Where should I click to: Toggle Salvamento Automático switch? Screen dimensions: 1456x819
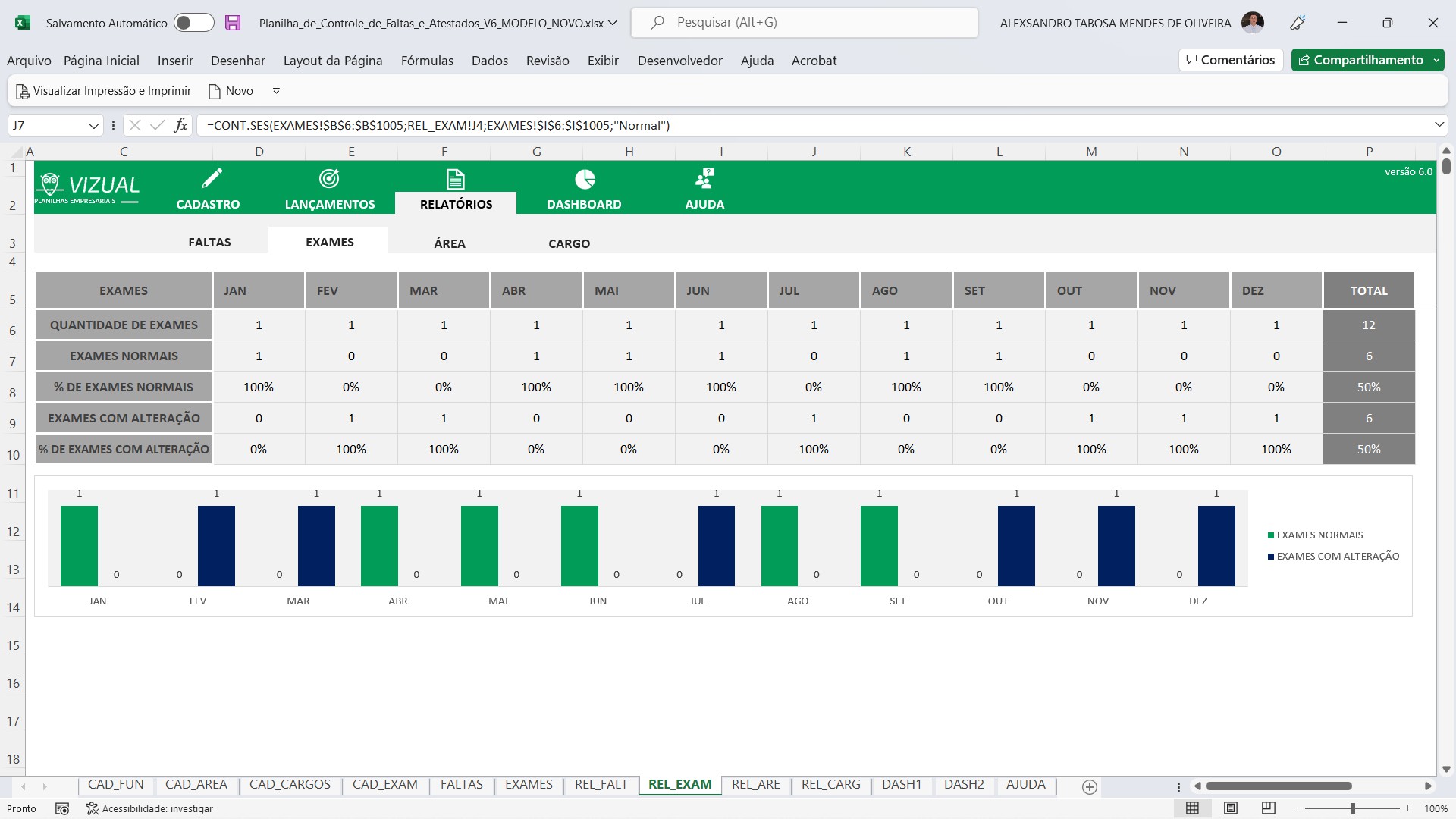(193, 23)
